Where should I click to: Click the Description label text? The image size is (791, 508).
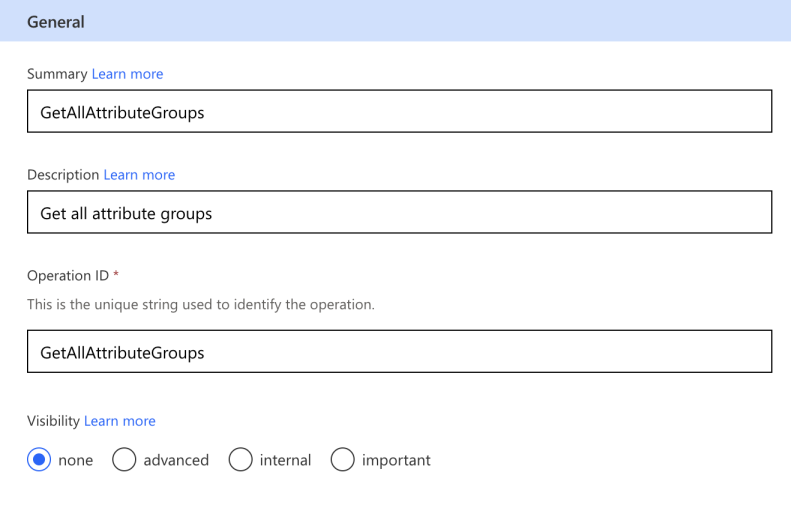63,175
